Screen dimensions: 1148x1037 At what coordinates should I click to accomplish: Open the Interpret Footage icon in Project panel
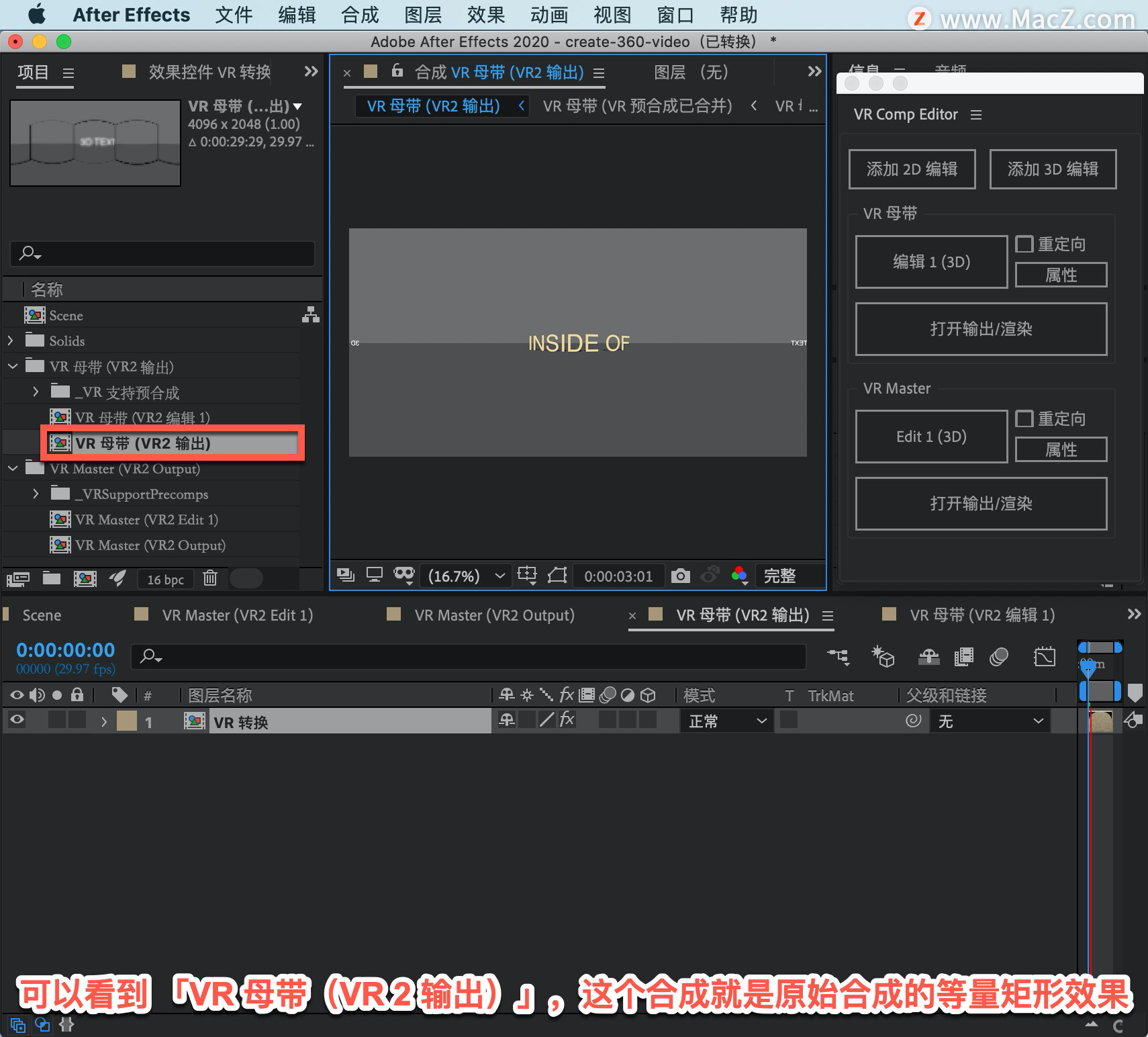[x=18, y=578]
